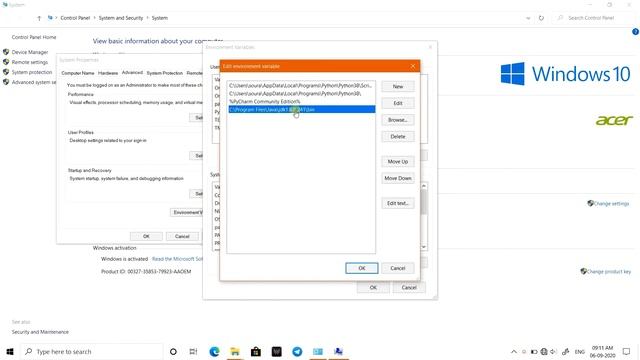Open the notification center icon
Screen dimensions: 640x360
pyautogui.click(x=627, y=351)
